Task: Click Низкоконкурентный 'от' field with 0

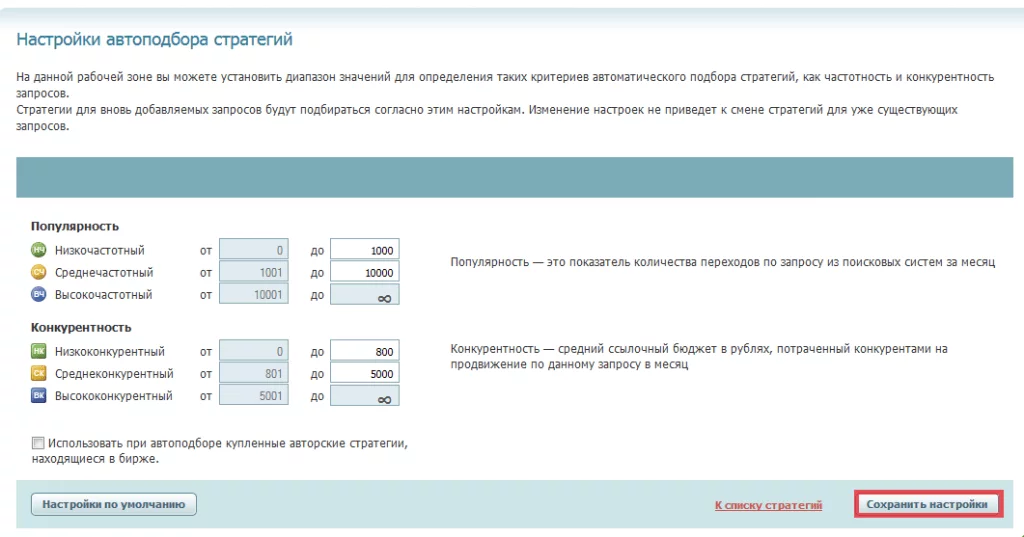Action: [x=253, y=351]
